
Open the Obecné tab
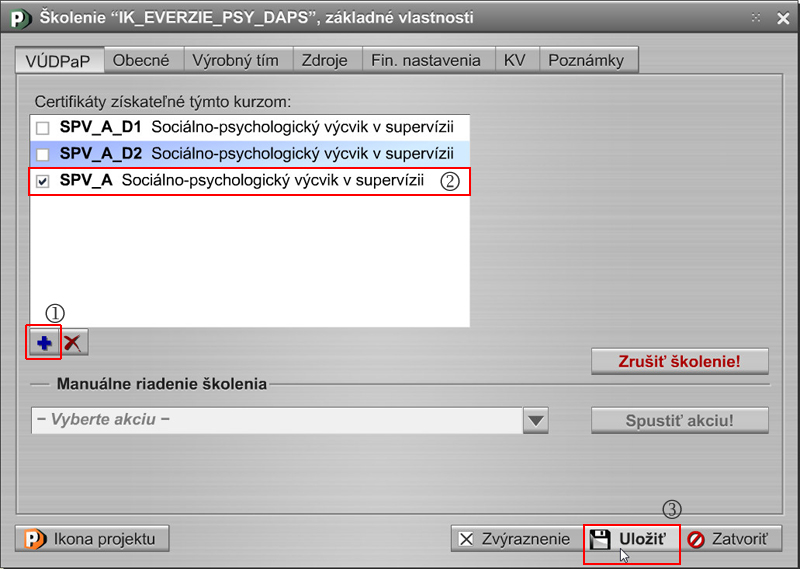click(x=144, y=60)
